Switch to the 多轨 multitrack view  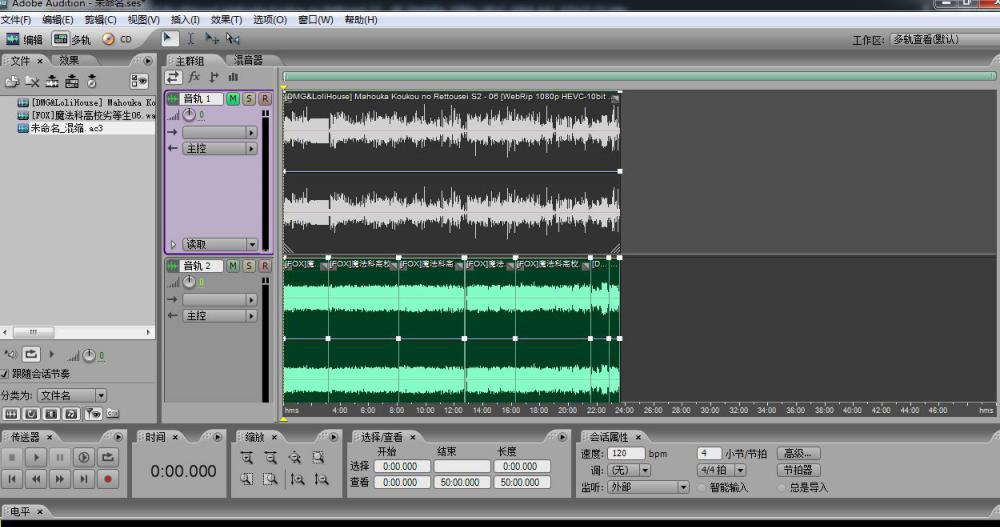click(x=71, y=40)
